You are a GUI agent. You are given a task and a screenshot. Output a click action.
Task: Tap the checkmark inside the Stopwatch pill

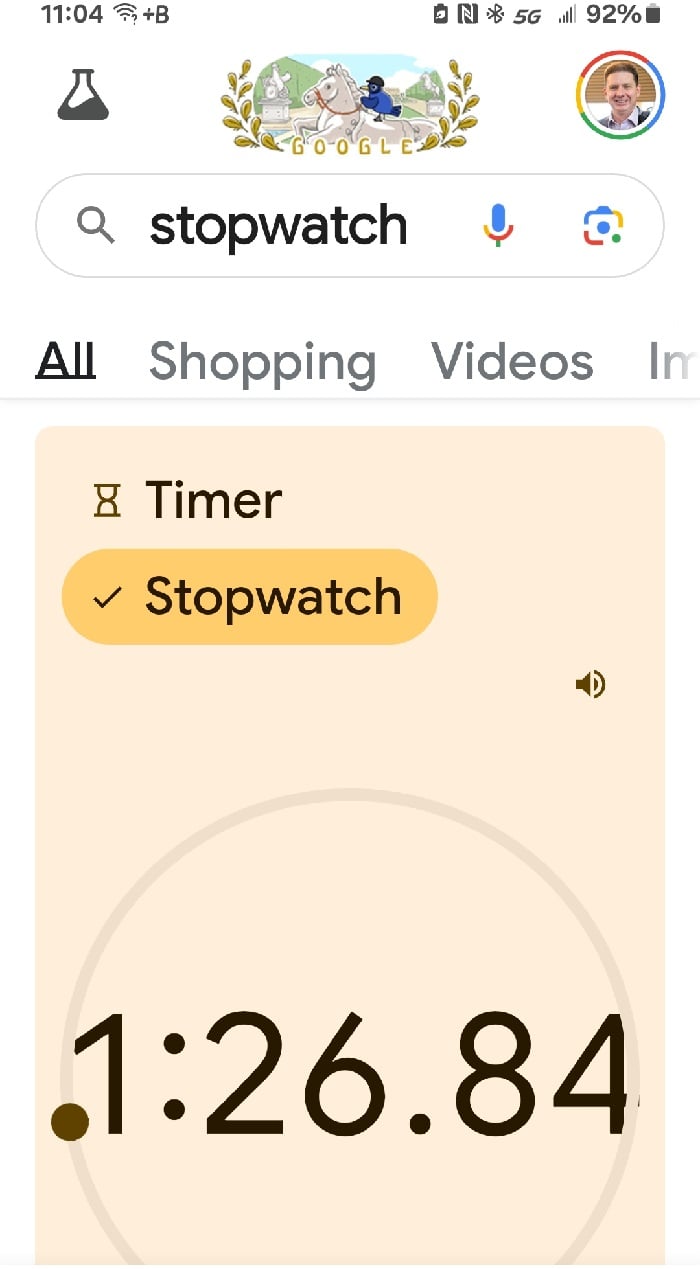coord(105,596)
